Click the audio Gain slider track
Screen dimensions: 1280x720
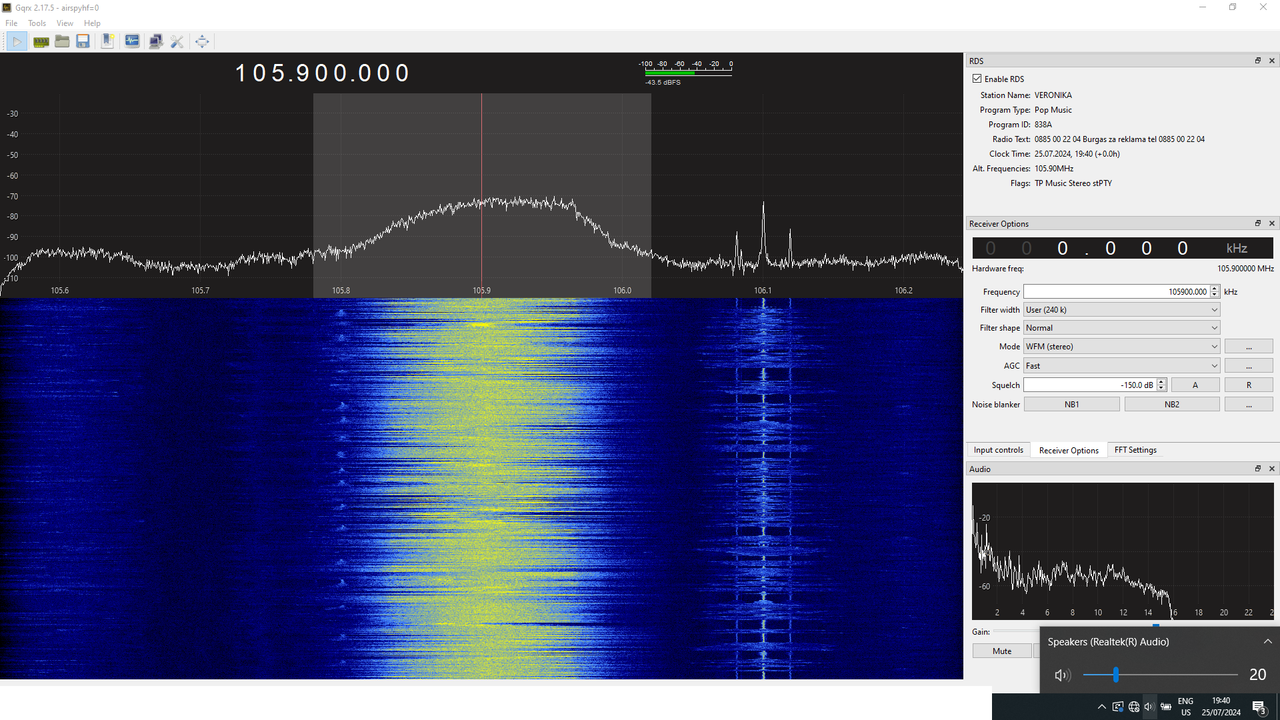click(1018, 631)
